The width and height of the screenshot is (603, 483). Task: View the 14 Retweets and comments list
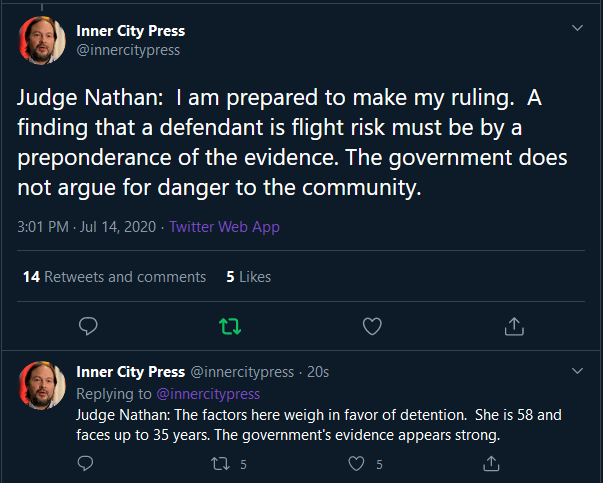click(x=114, y=277)
